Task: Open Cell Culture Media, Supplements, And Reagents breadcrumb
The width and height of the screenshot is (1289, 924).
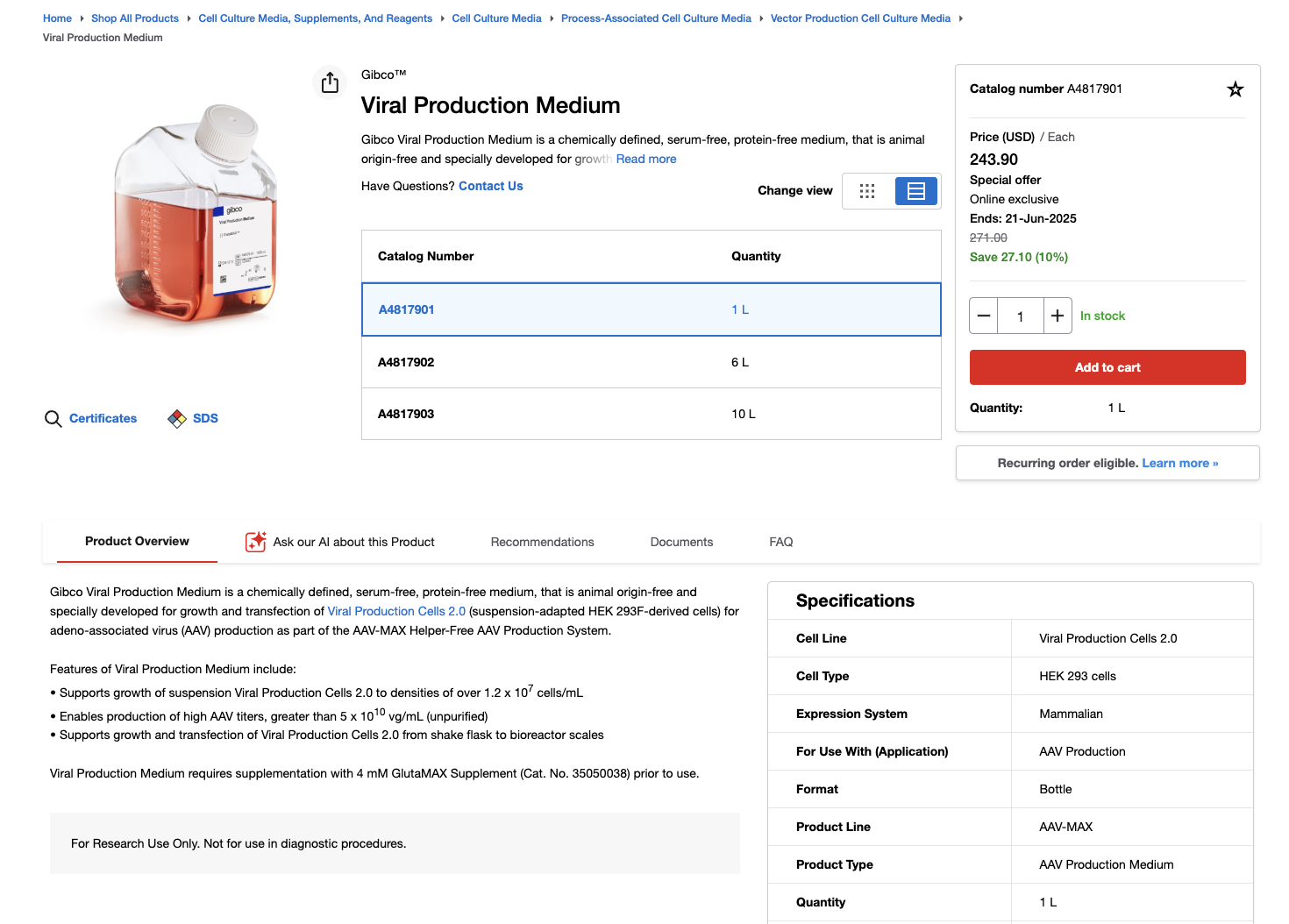Action: 315,18
